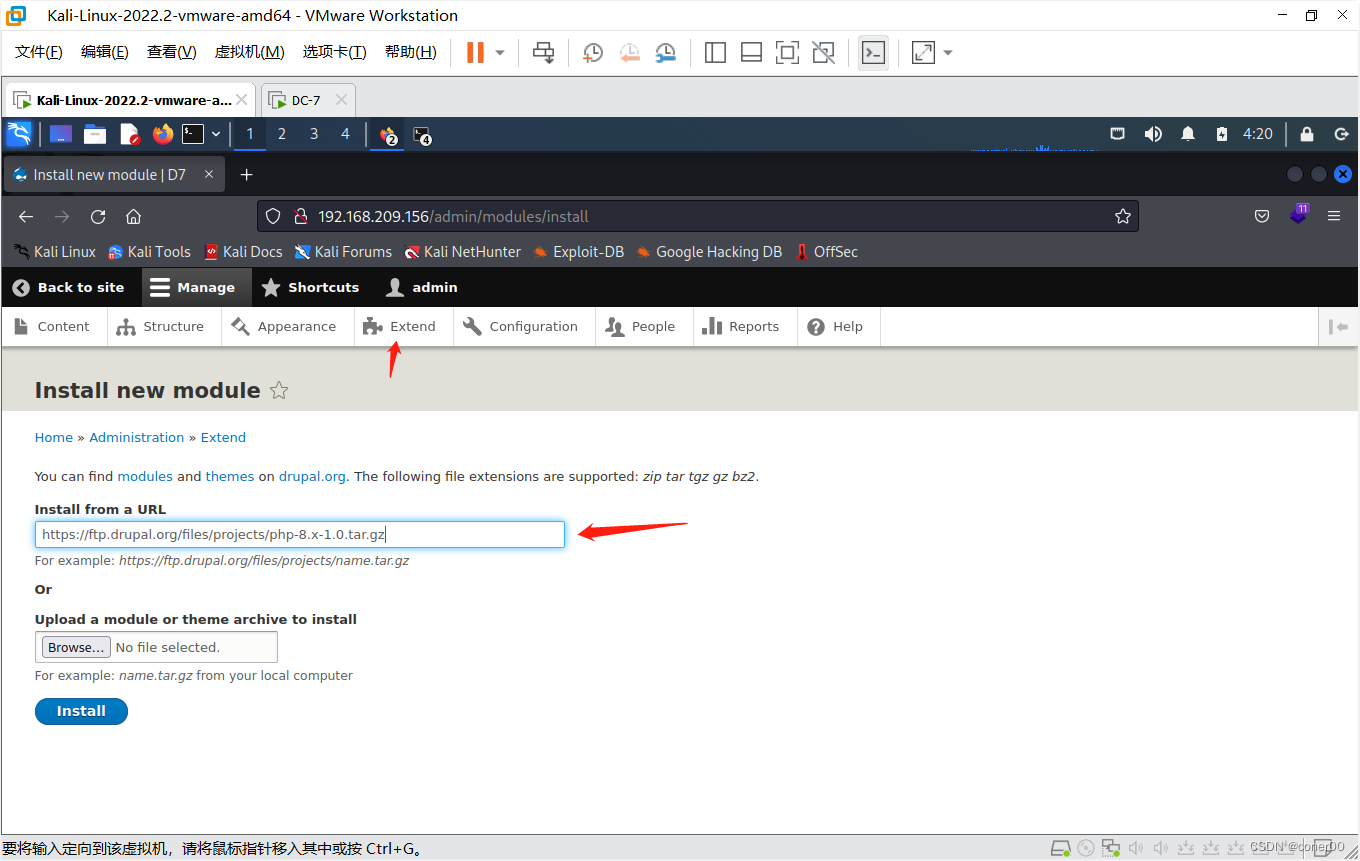Screen dimensions: 1360x861
Task: Open Shortcuts in Drupal toolbar
Action: tap(310, 287)
